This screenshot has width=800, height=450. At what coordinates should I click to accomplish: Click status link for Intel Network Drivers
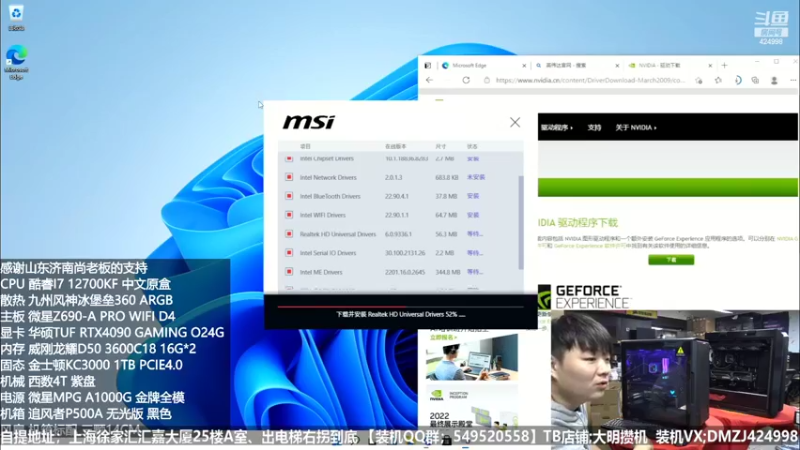(476, 177)
